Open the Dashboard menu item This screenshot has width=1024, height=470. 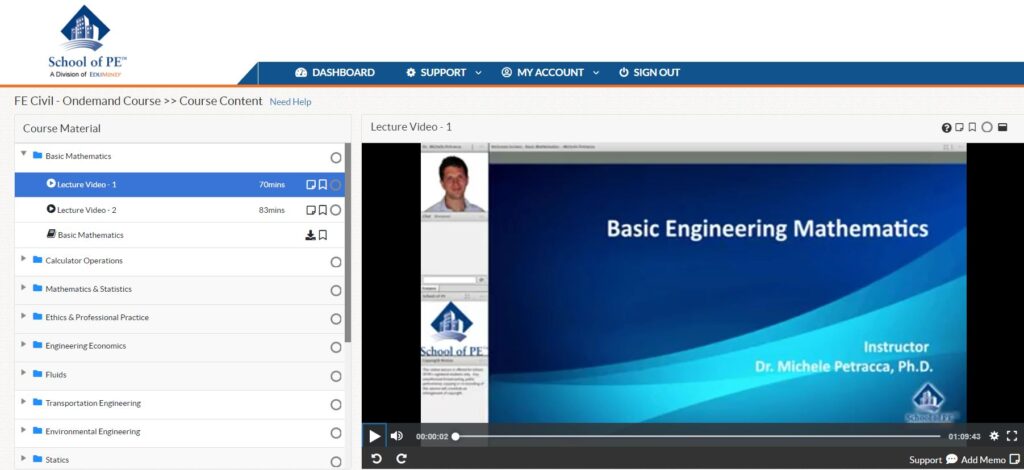click(x=335, y=72)
